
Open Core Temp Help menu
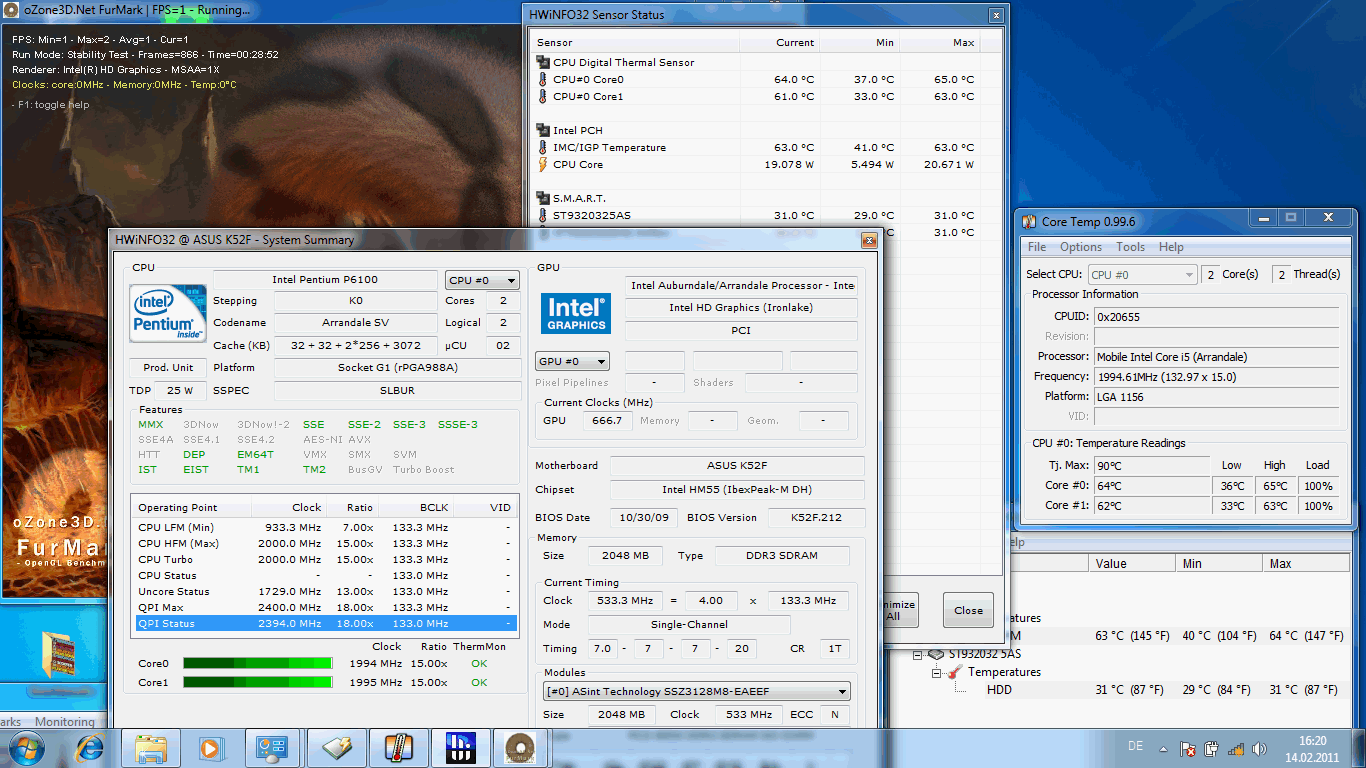(1171, 247)
